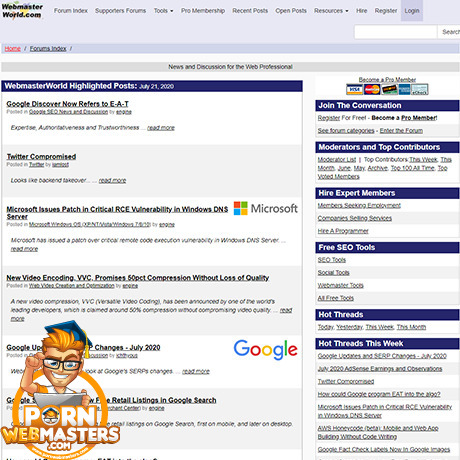
Task: Open the All Free Tools link
Action: pos(336,298)
